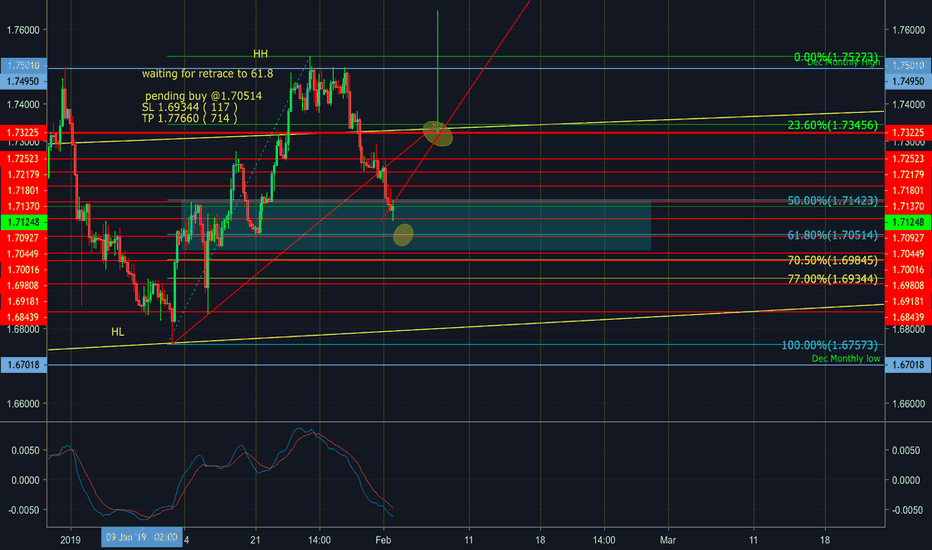
Task: Click the red 1.68439 level tag on left axis
Action: click(23, 317)
